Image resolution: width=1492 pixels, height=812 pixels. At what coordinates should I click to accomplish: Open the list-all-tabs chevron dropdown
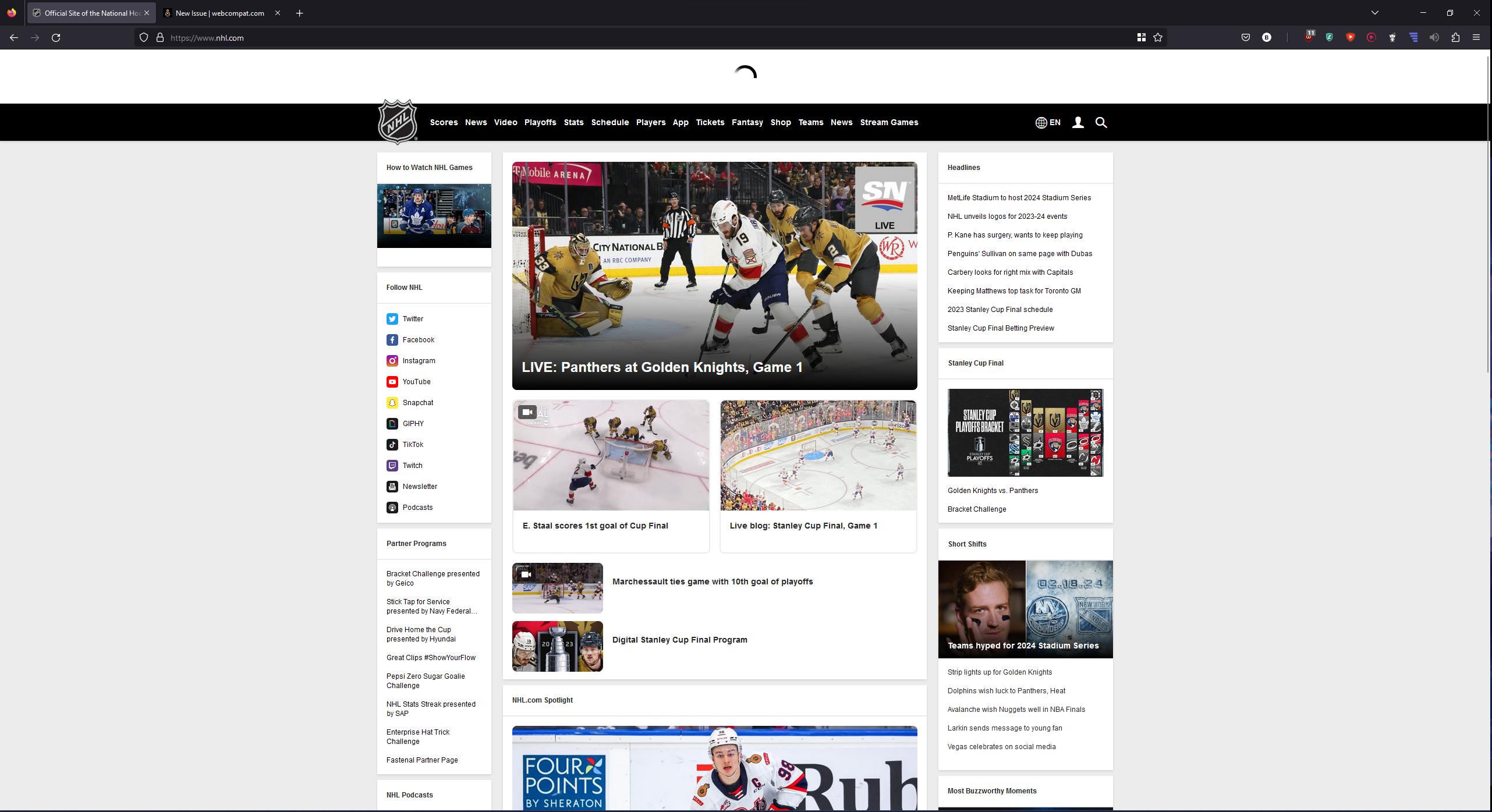pyautogui.click(x=1374, y=12)
